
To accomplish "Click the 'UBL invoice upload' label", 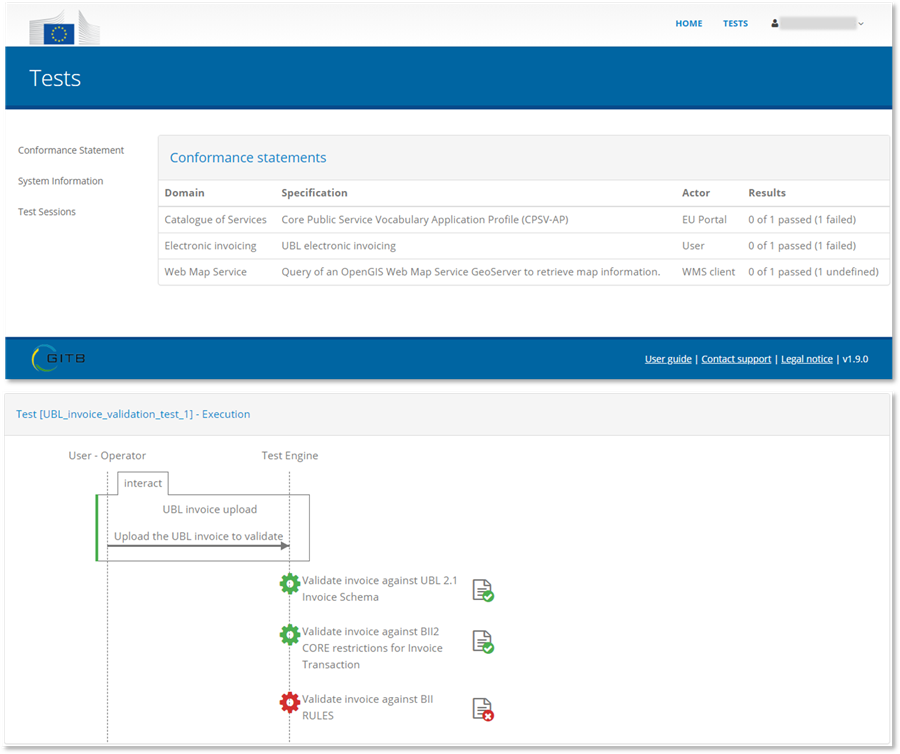I will (210, 510).
